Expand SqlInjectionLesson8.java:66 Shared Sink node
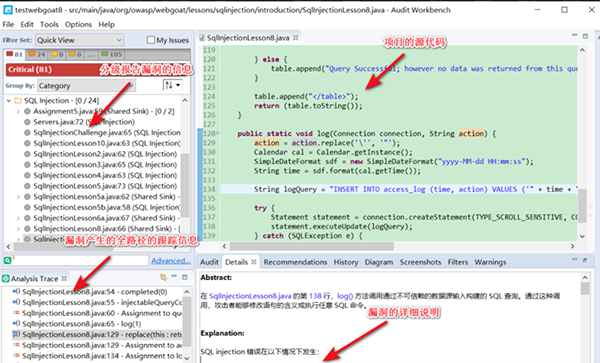 pos(18,229)
